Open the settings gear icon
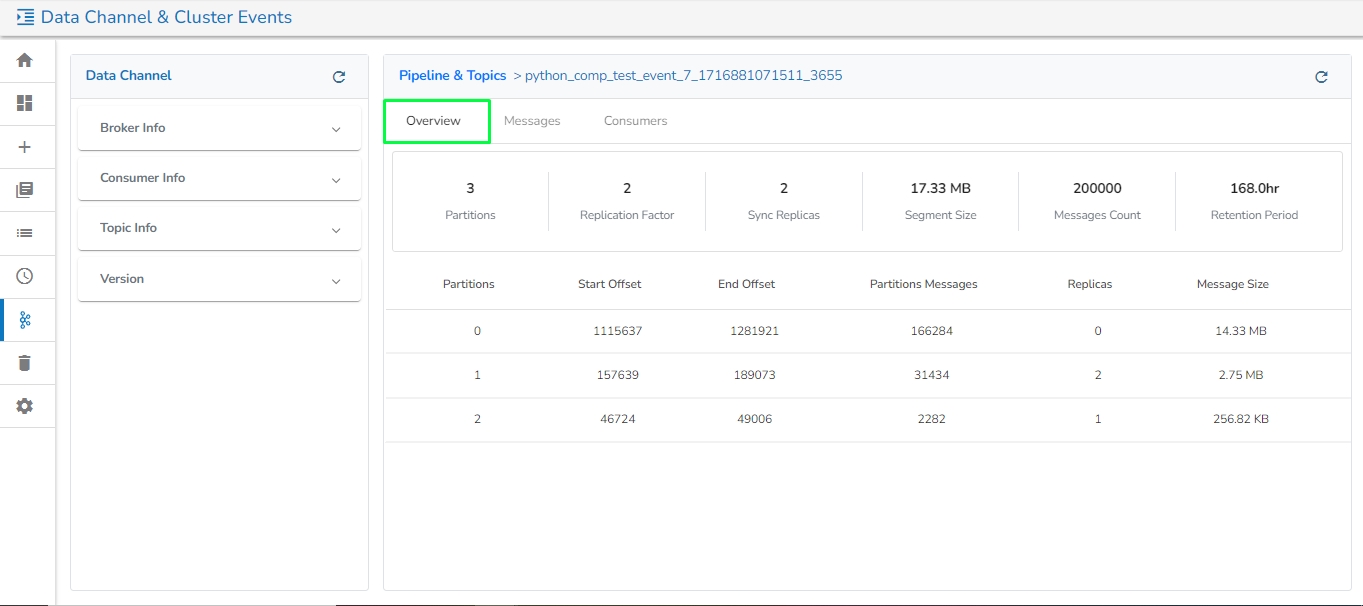Viewport: 1363px width, 606px height. tap(25, 406)
